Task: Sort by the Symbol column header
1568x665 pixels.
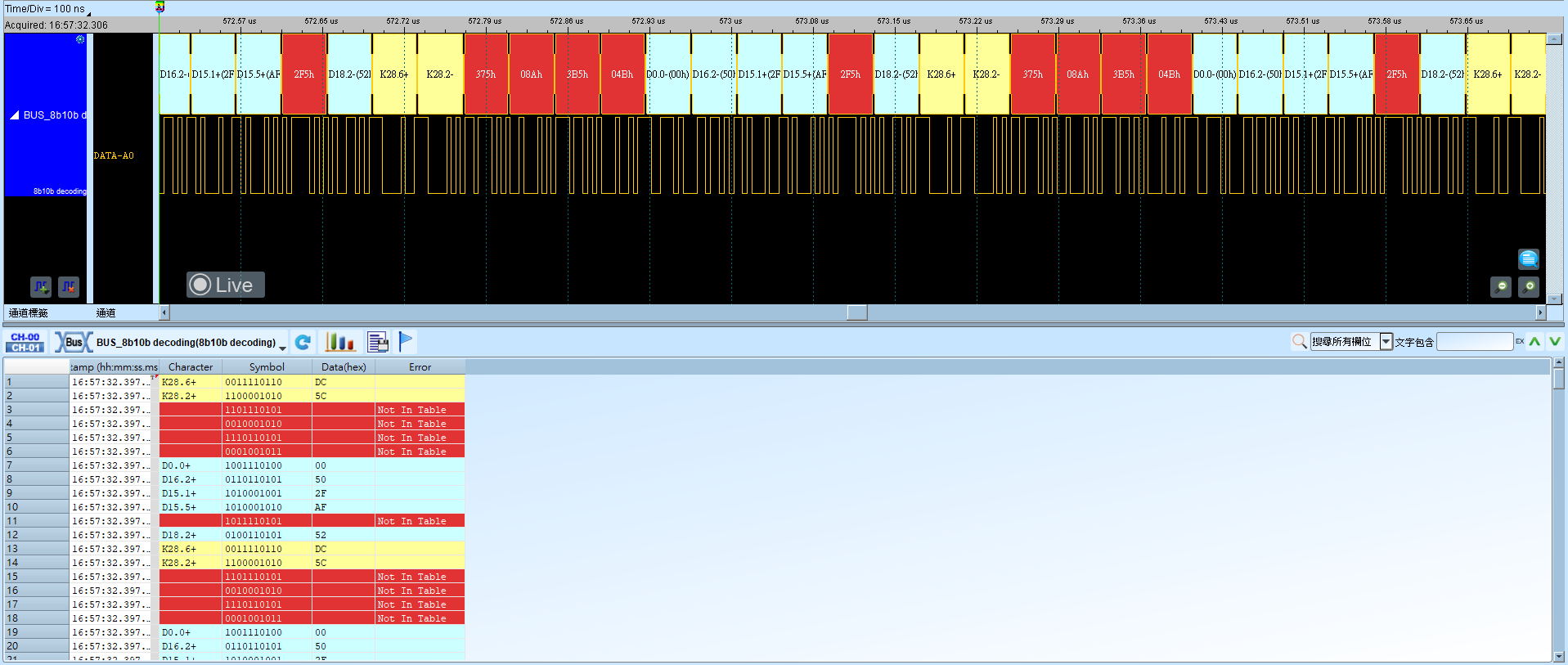Action: [x=267, y=367]
